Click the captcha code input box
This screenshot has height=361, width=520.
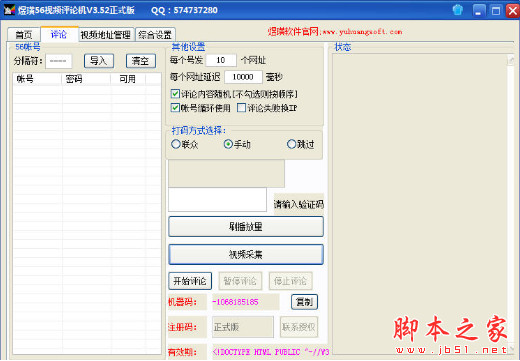pos(217,199)
